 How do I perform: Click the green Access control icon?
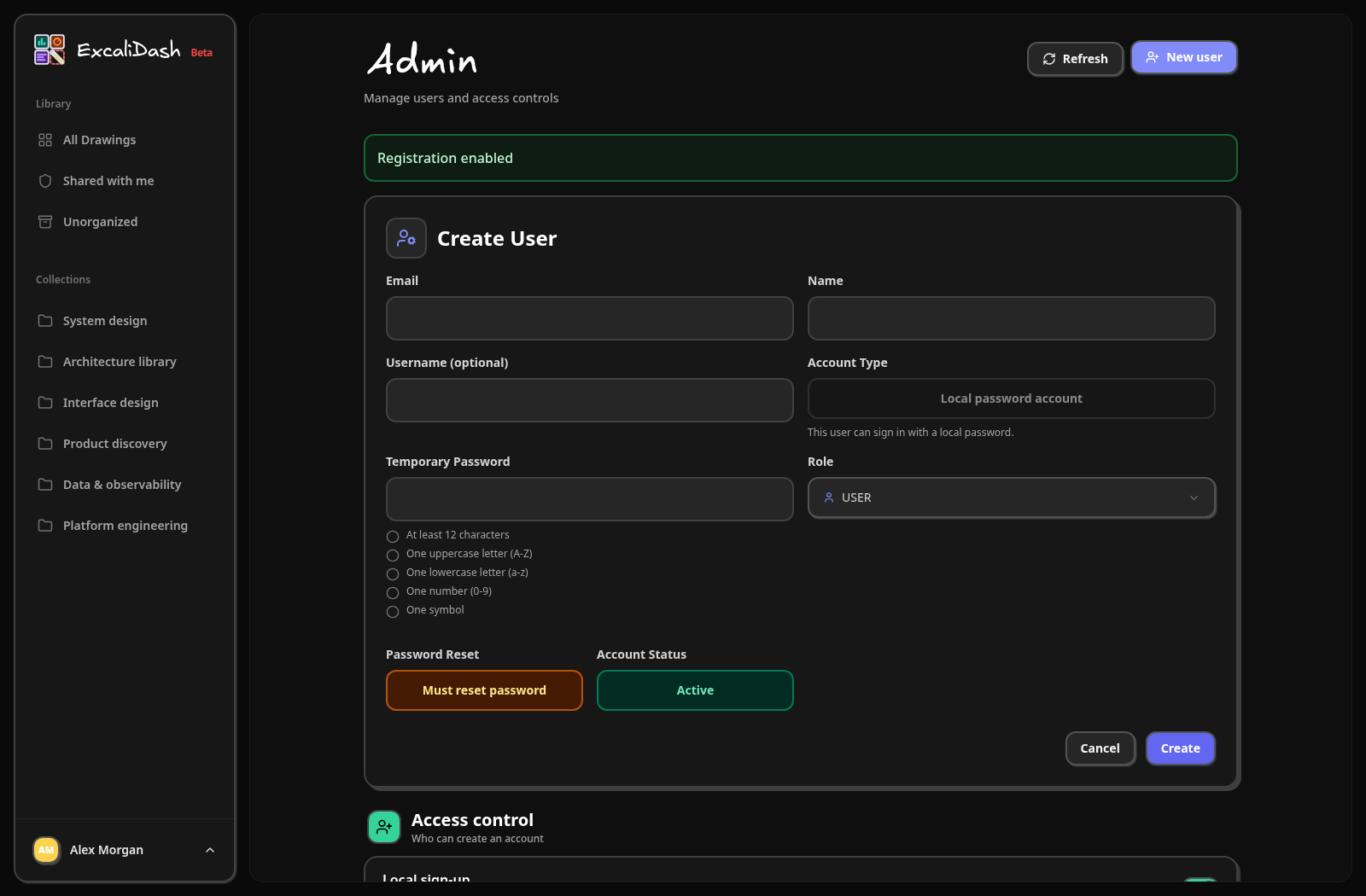coord(384,827)
